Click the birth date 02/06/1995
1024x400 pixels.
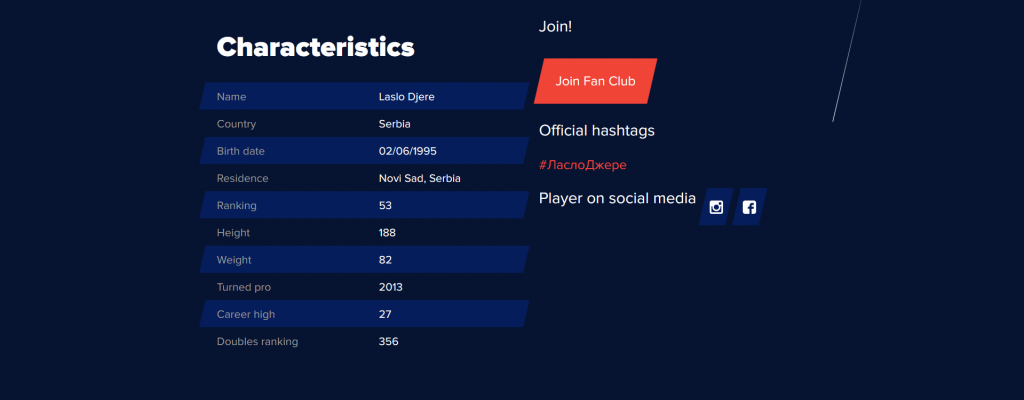pos(408,151)
